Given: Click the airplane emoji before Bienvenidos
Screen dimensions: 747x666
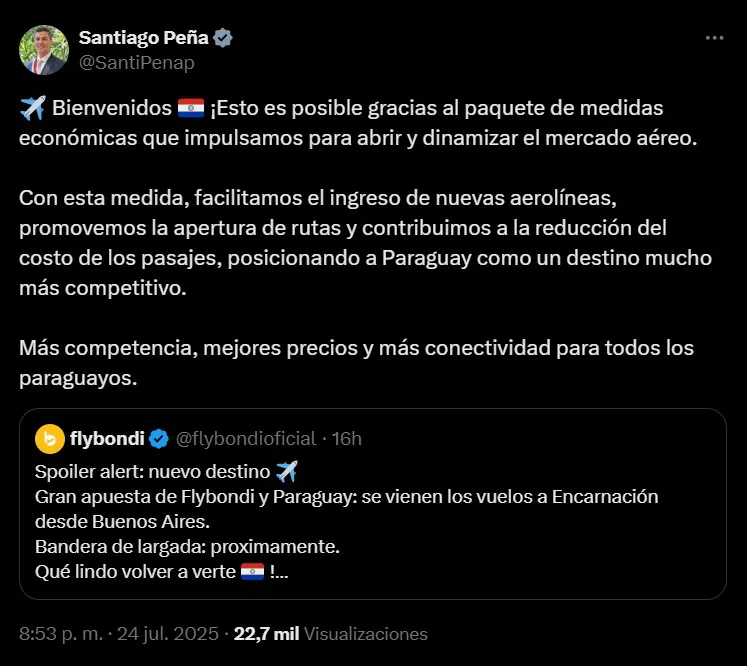Looking at the screenshot, I should (32, 108).
